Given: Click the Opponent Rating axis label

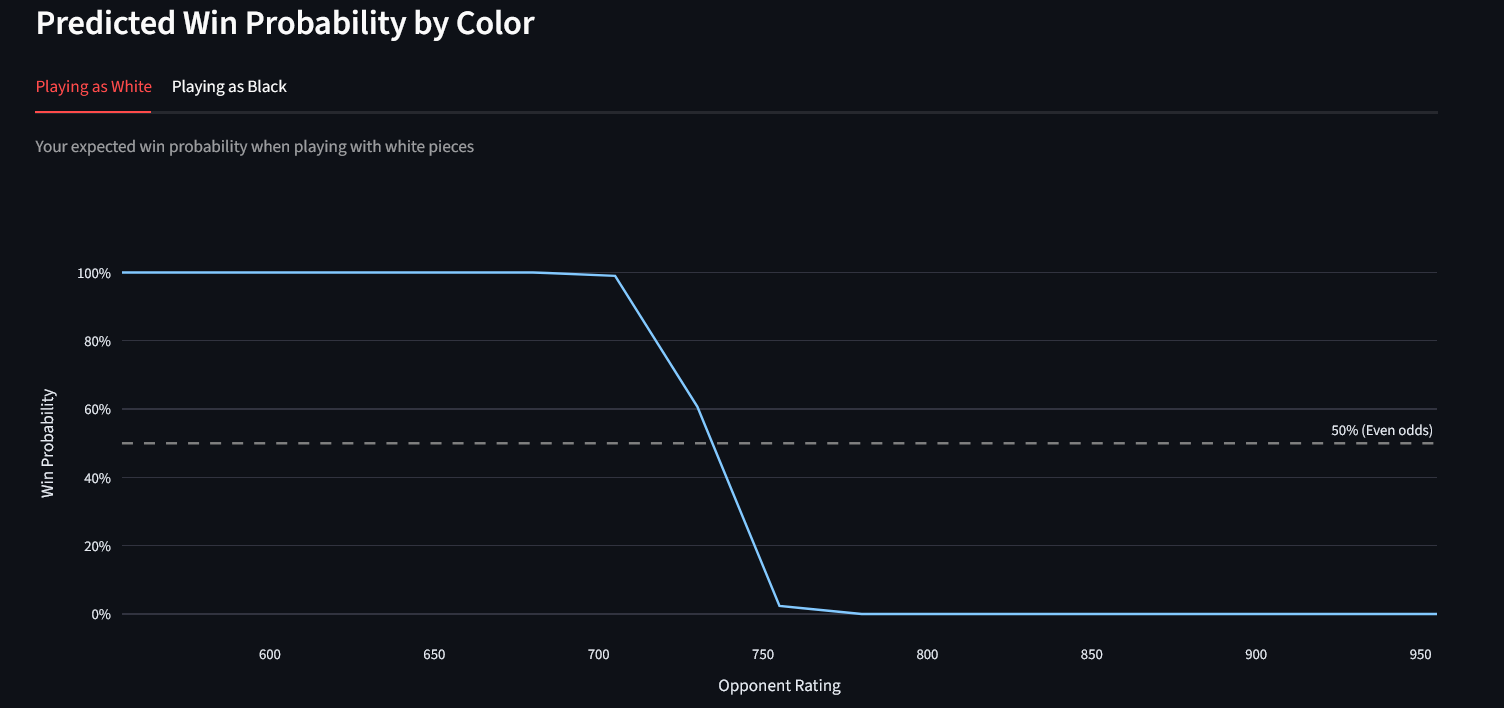Looking at the screenshot, I should [x=779, y=685].
